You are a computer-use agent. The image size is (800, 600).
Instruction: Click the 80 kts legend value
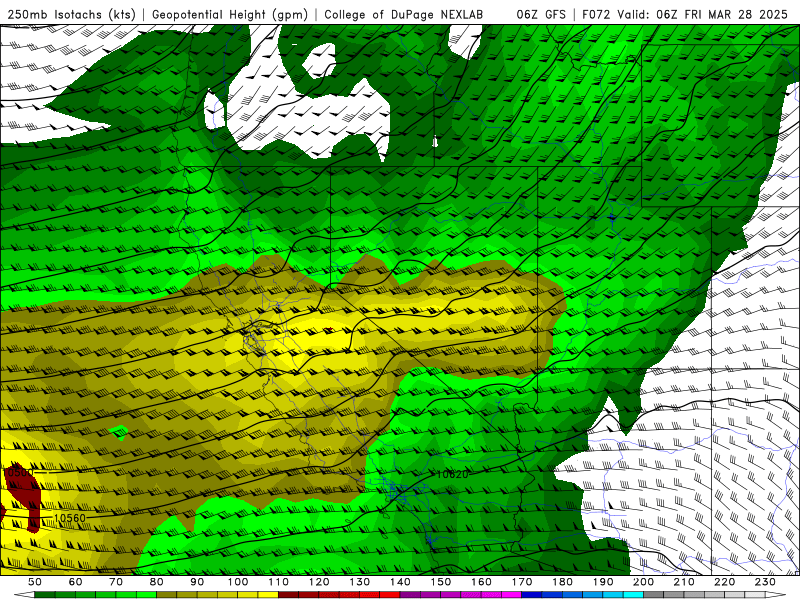pos(157,582)
